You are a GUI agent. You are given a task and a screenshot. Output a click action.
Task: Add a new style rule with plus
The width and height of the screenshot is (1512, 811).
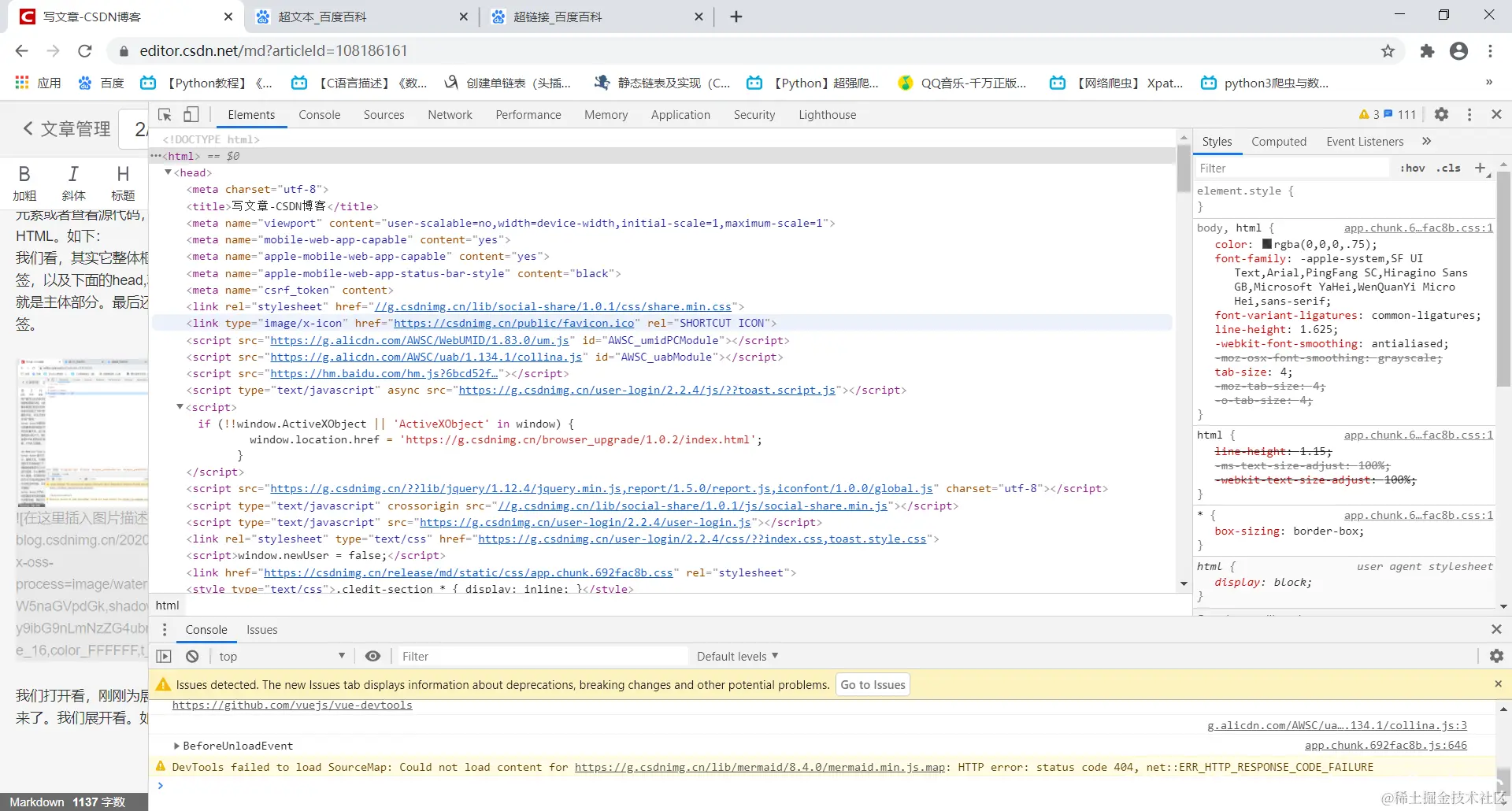click(1480, 168)
